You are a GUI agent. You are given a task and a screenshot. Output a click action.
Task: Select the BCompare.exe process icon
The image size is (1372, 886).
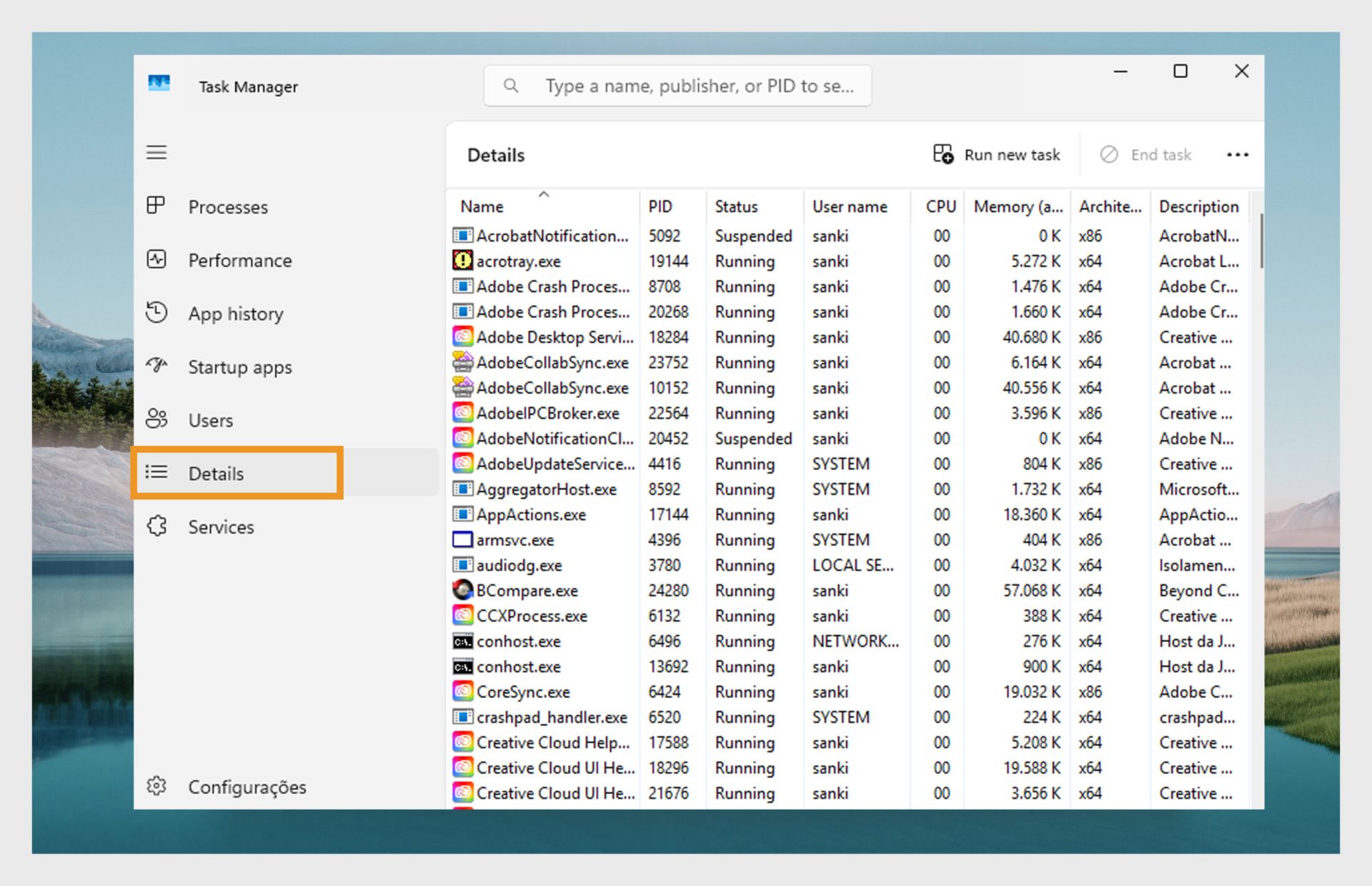coord(462,590)
